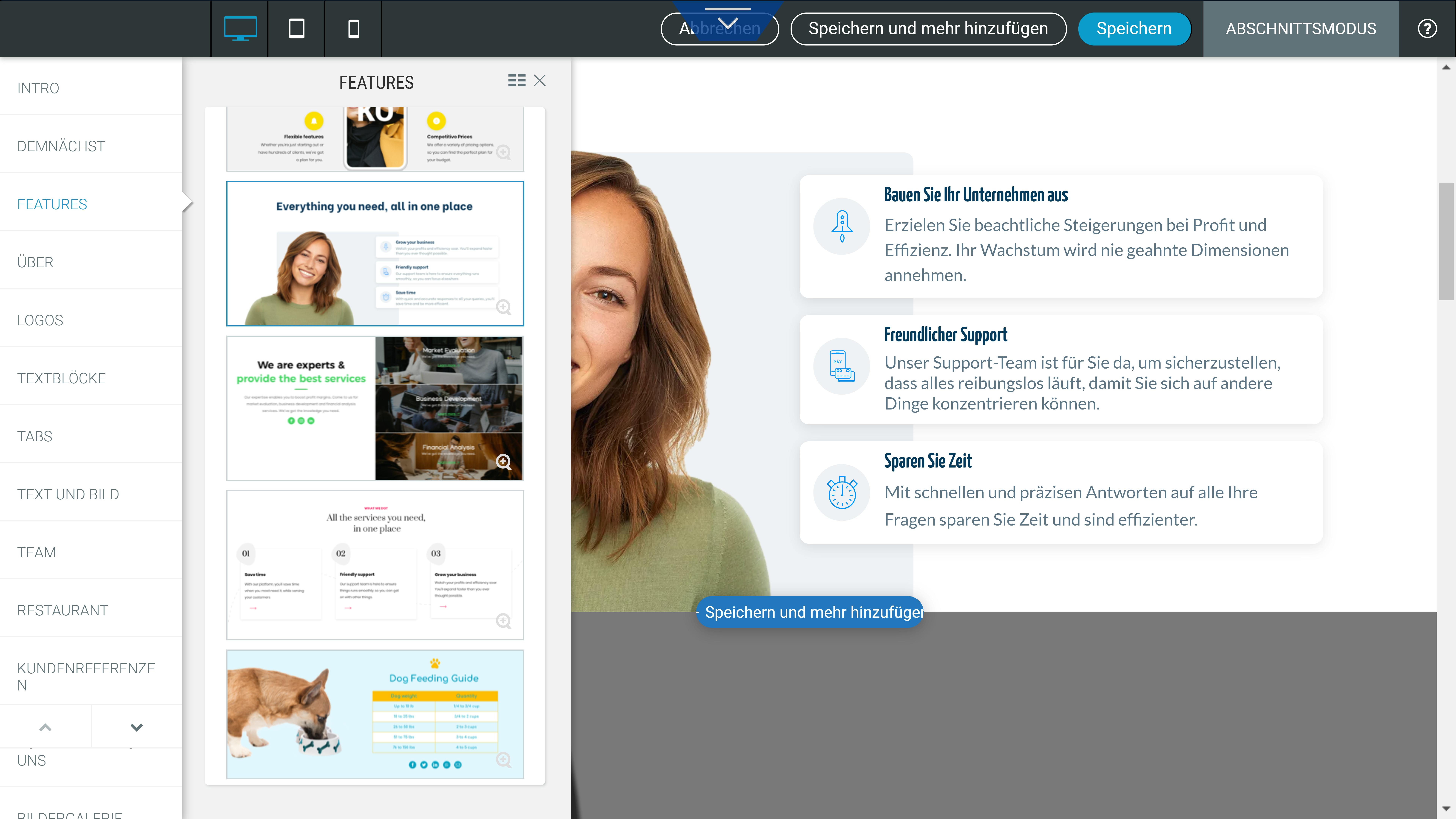Close the Features panel
The image size is (1456, 819).
click(x=540, y=80)
